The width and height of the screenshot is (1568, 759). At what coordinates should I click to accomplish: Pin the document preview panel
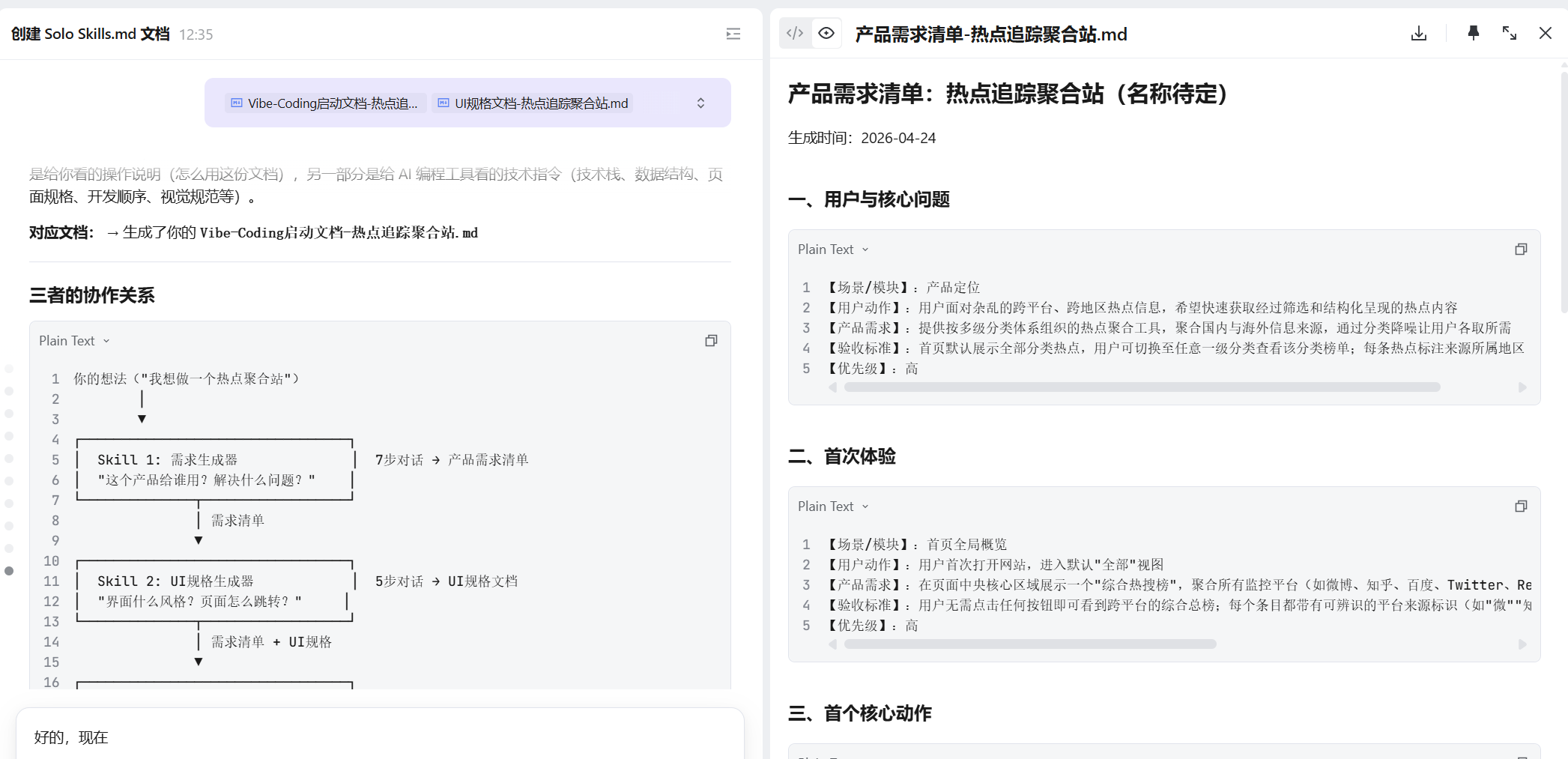tap(1473, 34)
